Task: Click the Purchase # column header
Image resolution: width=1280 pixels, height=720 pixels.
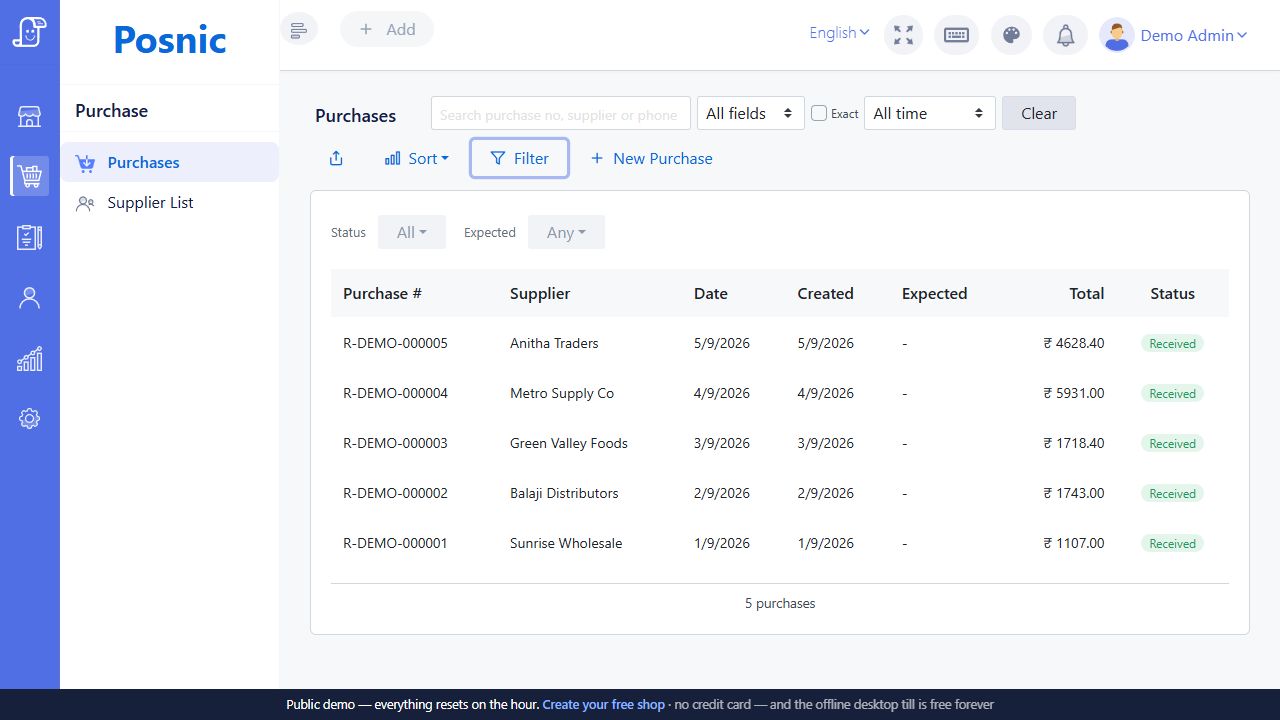Action: click(x=382, y=293)
